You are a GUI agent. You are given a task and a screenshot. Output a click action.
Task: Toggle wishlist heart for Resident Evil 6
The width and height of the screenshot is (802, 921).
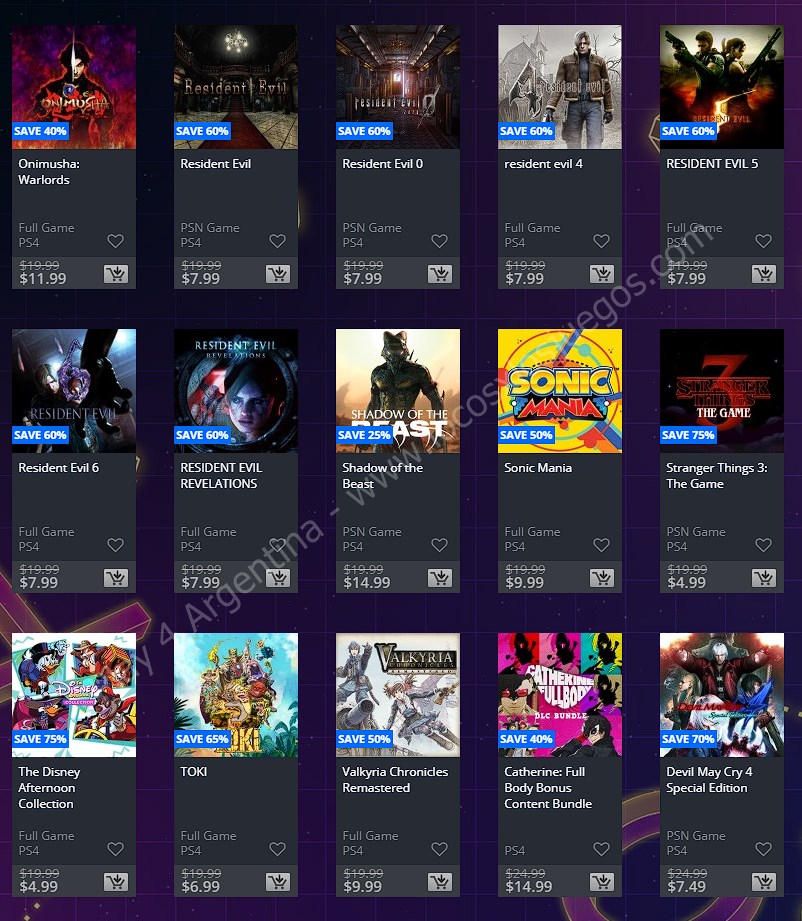[x=115, y=545]
